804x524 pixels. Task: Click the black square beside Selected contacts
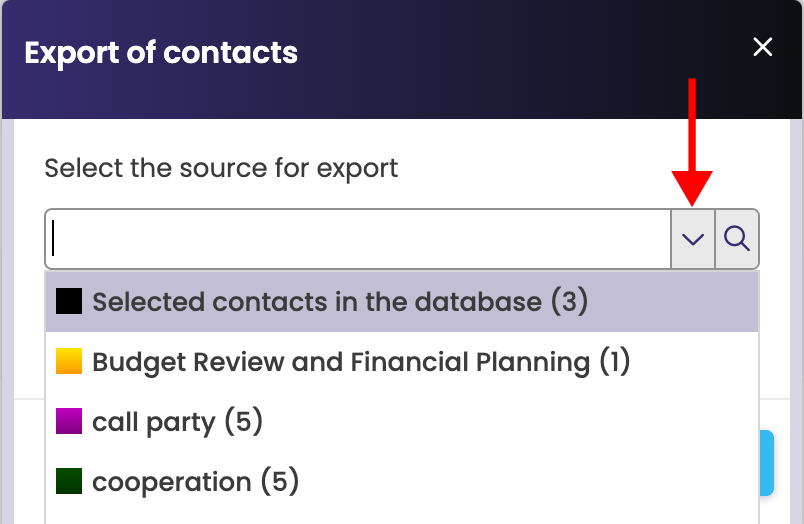coord(69,301)
